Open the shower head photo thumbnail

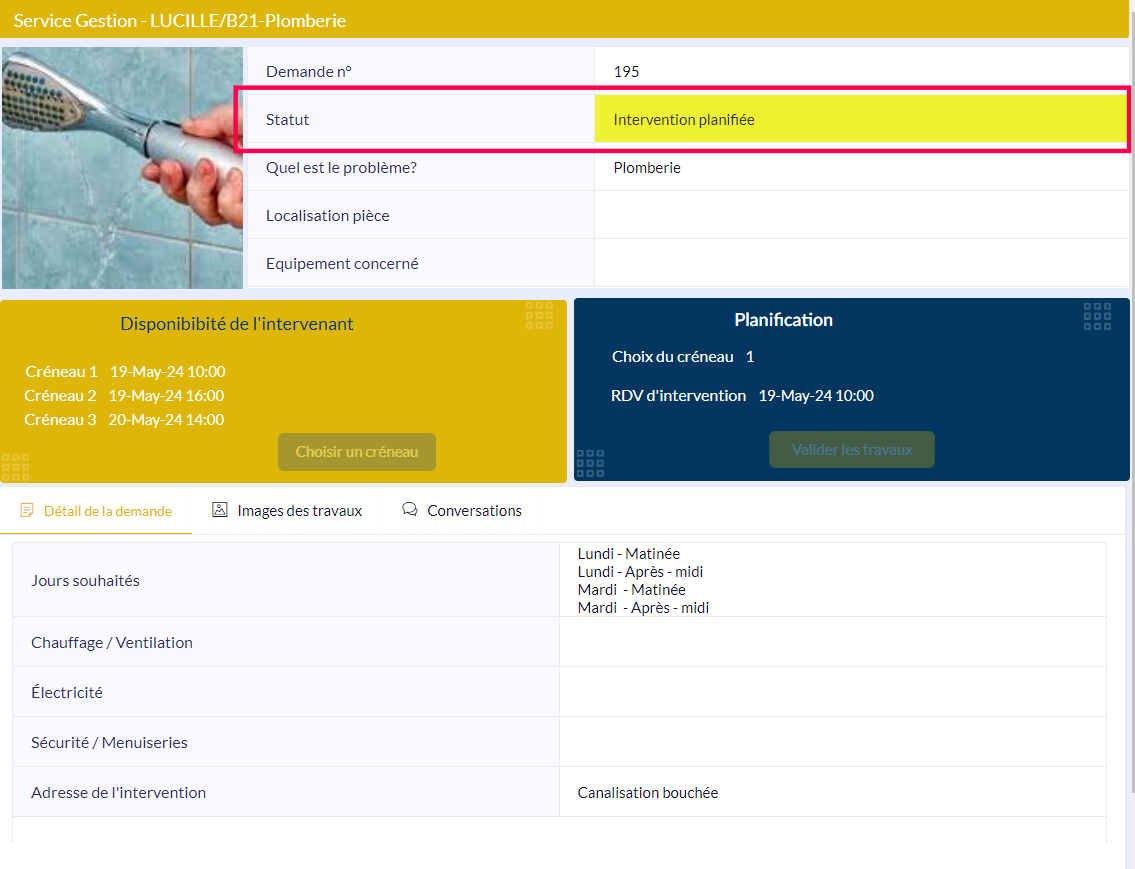click(x=122, y=168)
